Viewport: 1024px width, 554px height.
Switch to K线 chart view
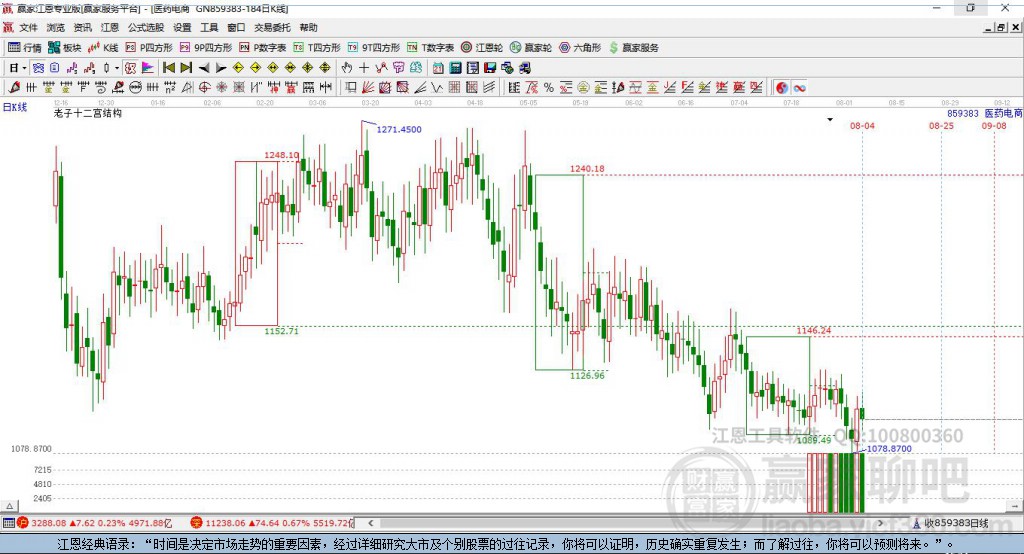(103, 48)
